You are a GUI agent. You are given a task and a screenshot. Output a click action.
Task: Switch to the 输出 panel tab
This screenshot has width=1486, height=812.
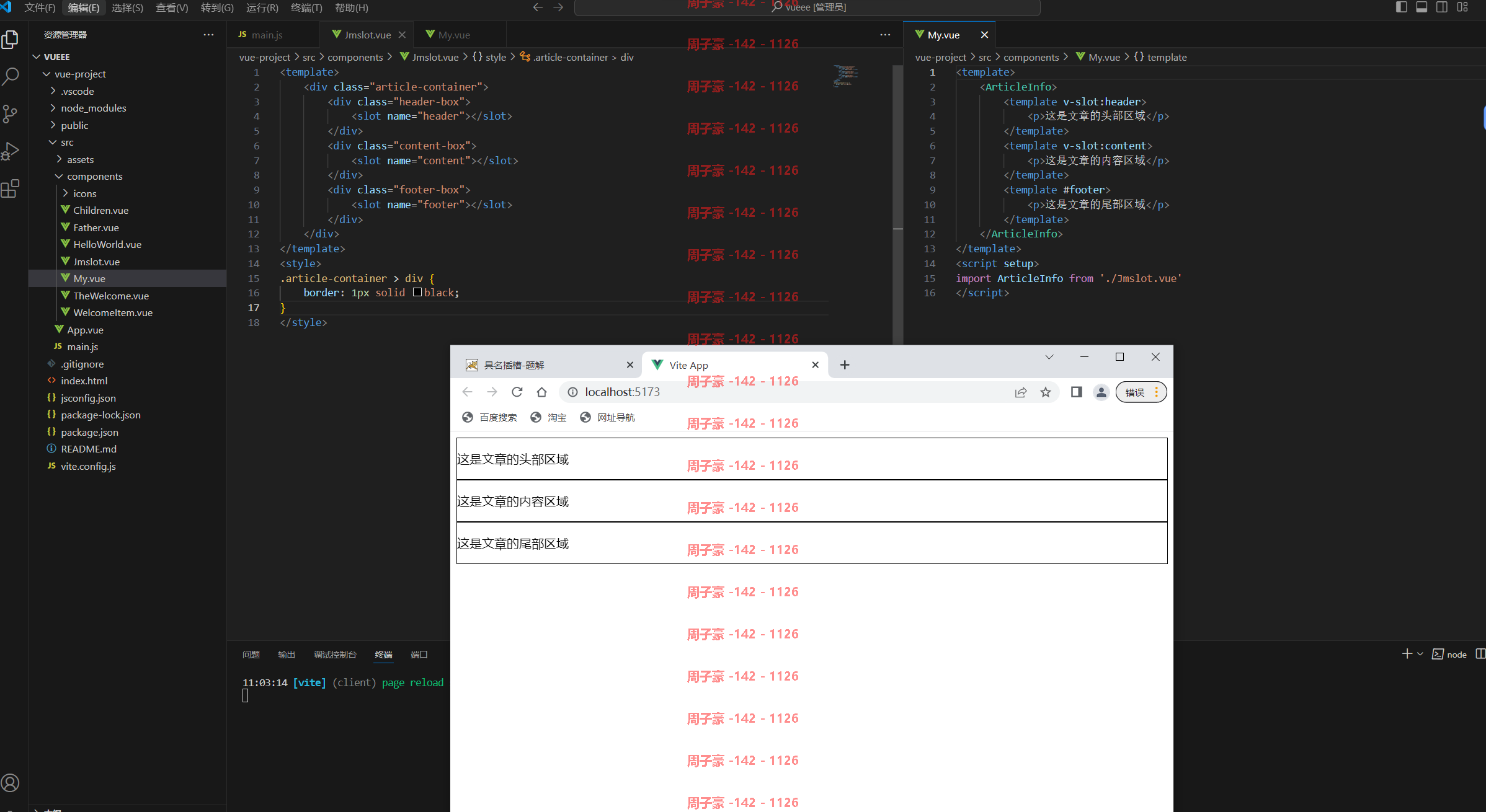point(287,655)
